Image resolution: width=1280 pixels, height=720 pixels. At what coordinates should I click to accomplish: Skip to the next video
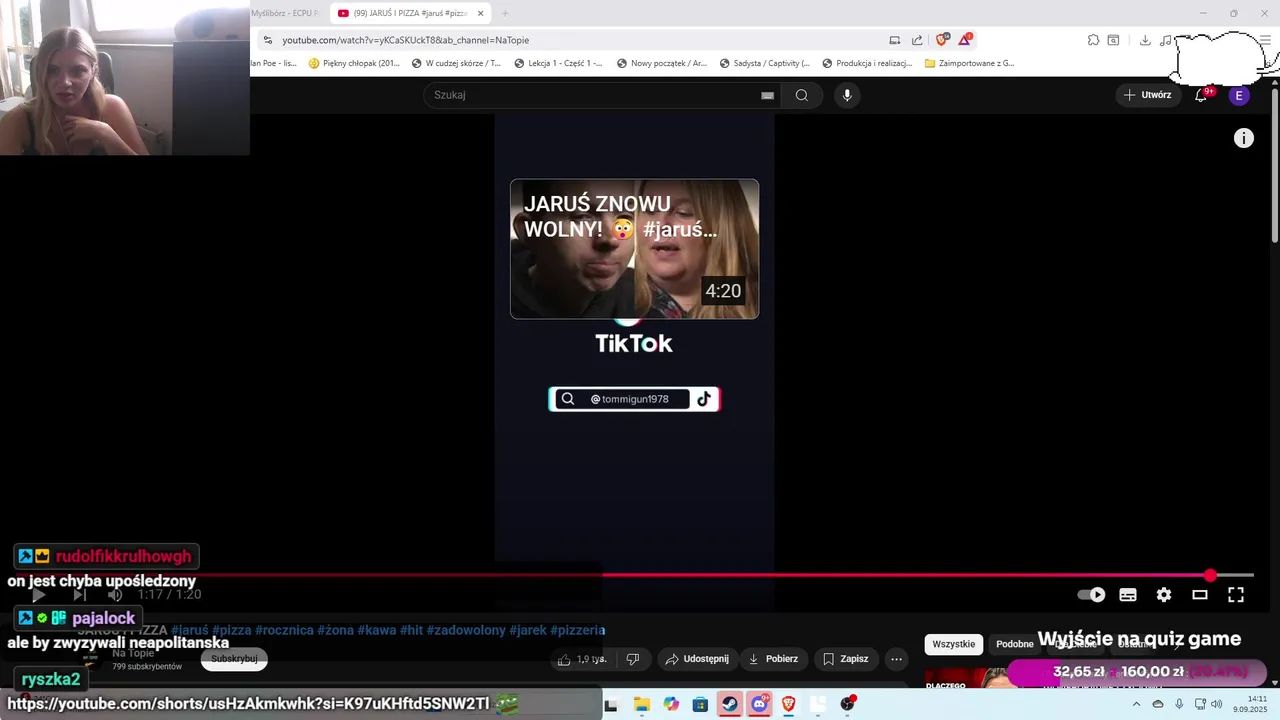pyautogui.click(x=79, y=594)
